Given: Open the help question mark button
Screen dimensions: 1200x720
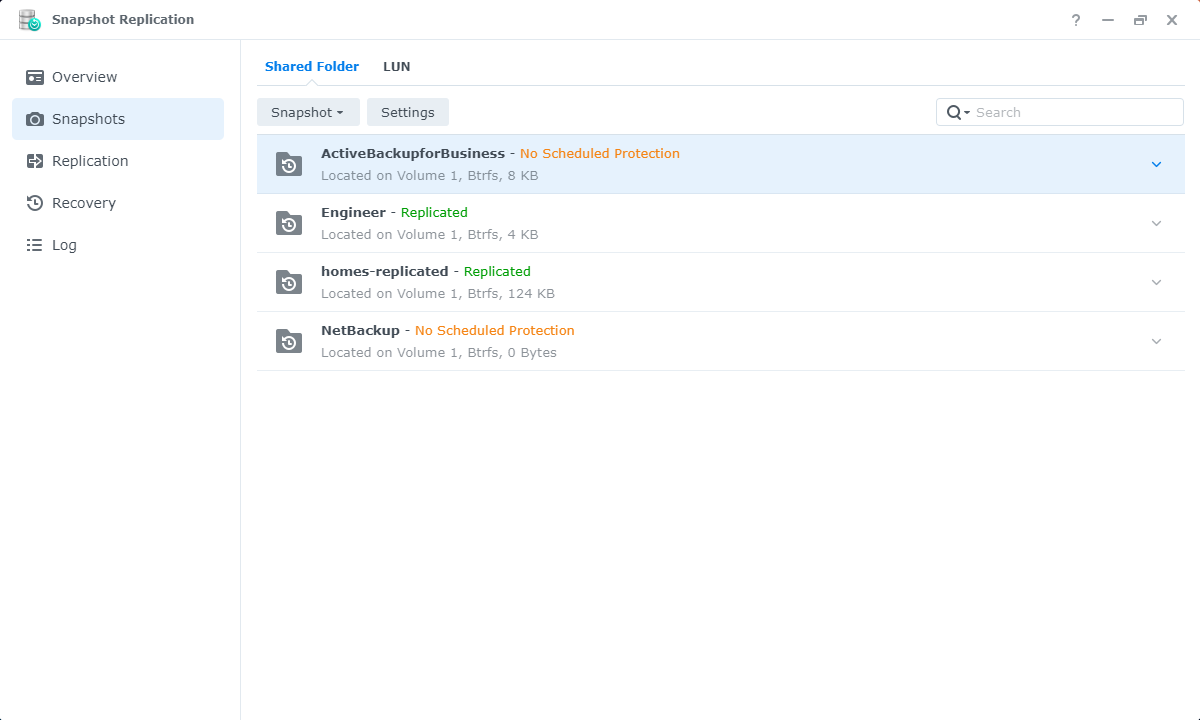Looking at the screenshot, I should pyautogui.click(x=1076, y=20).
